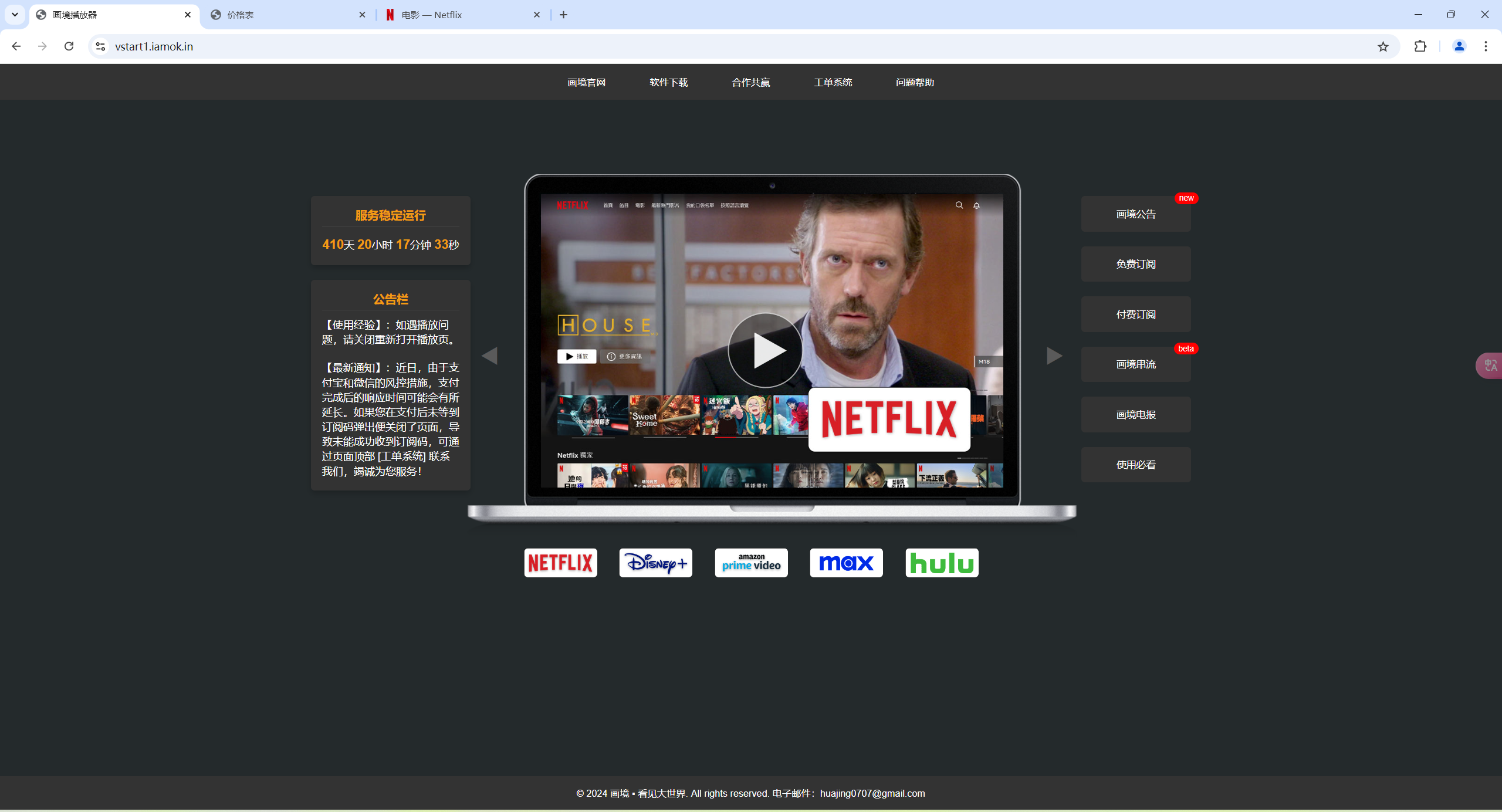Screen dimensions: 1502x812
Task: Select the Disney+ streaming logo
Action: click(655, 562)
